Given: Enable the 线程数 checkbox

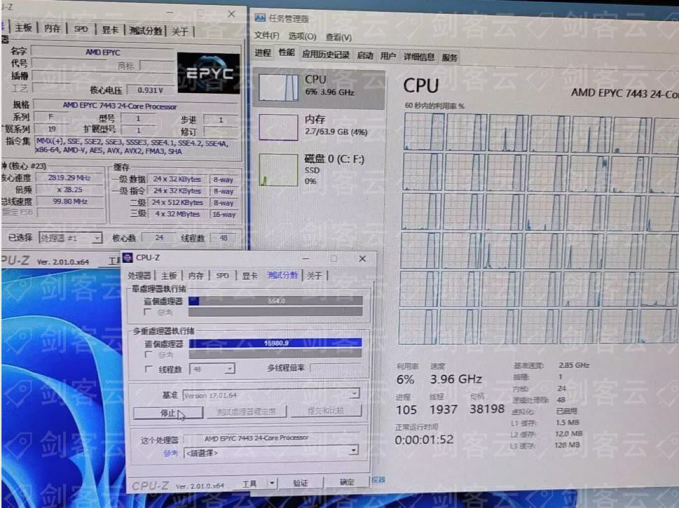Looking at the screenshot, I should point(149,369).
